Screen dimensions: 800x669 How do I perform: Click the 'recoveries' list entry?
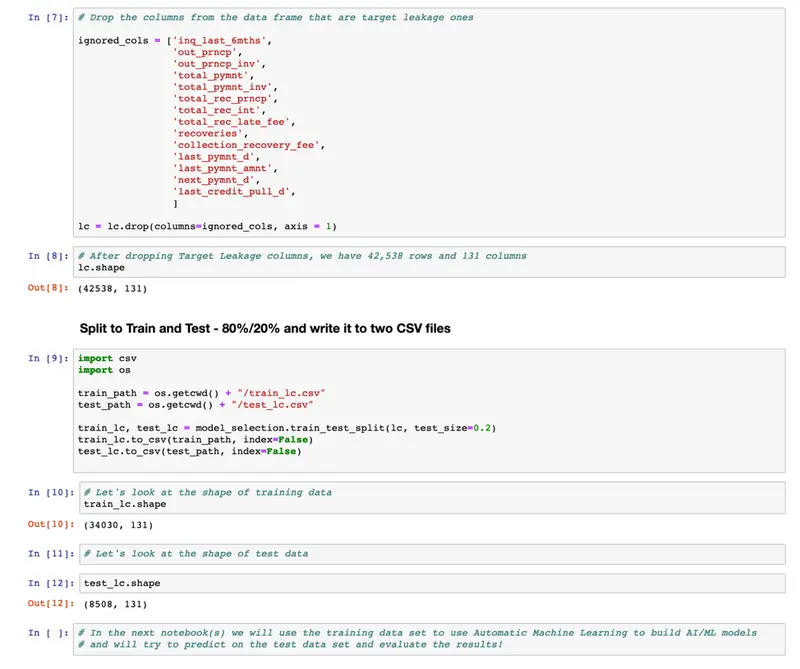point(207,134)
